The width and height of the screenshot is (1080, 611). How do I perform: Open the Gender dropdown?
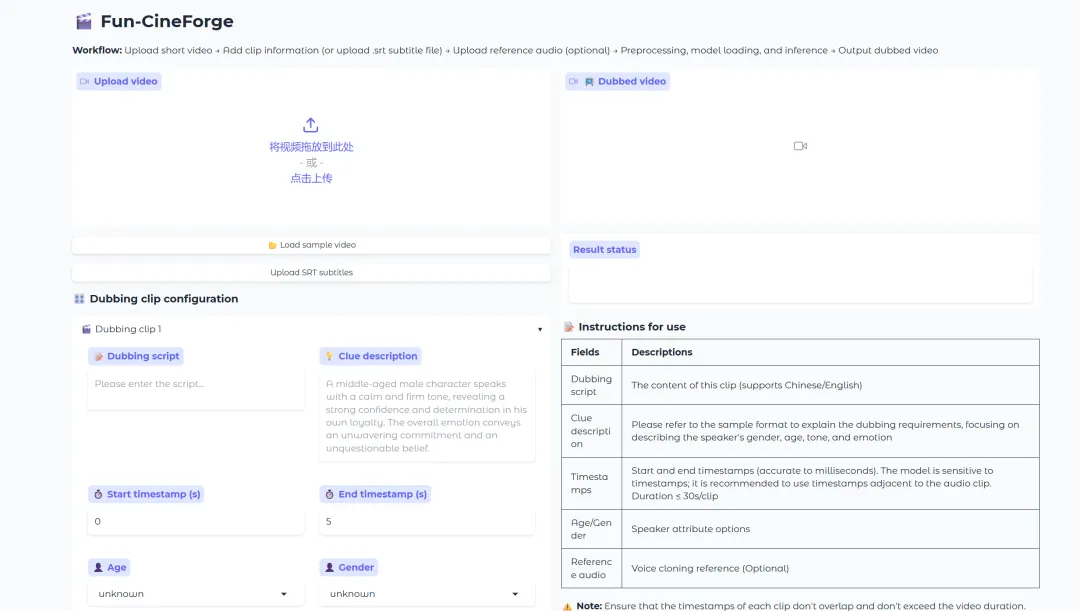point(427,594)
